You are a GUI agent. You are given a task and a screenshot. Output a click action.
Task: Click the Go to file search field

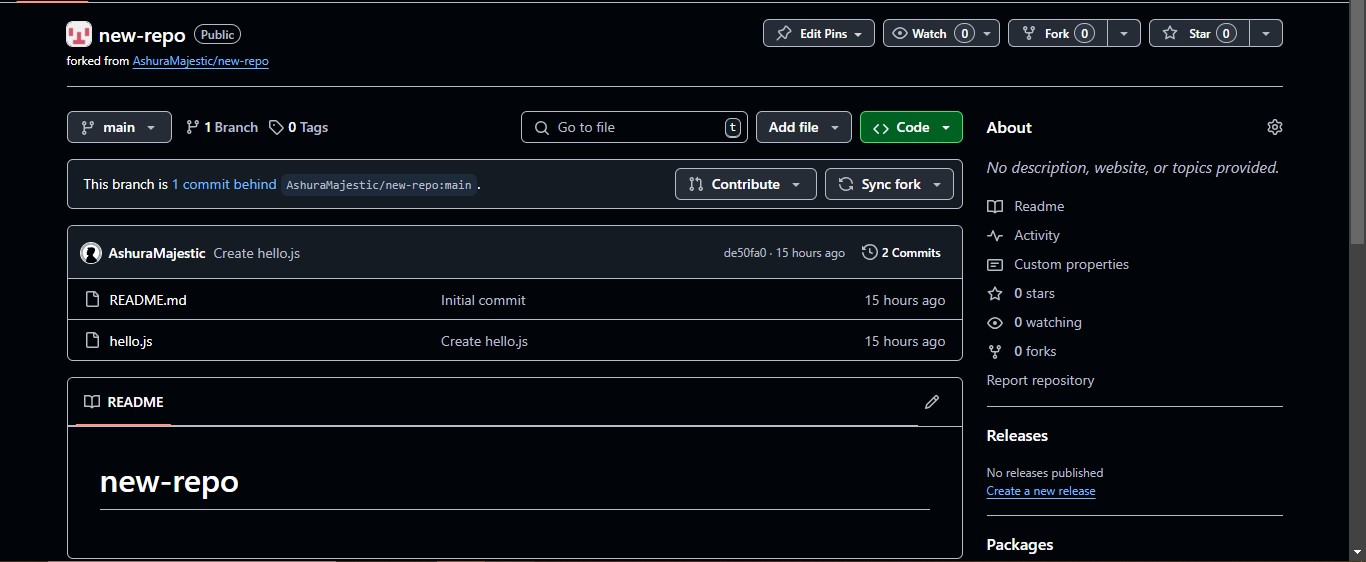pyautogui.click(x=634, y=127)
